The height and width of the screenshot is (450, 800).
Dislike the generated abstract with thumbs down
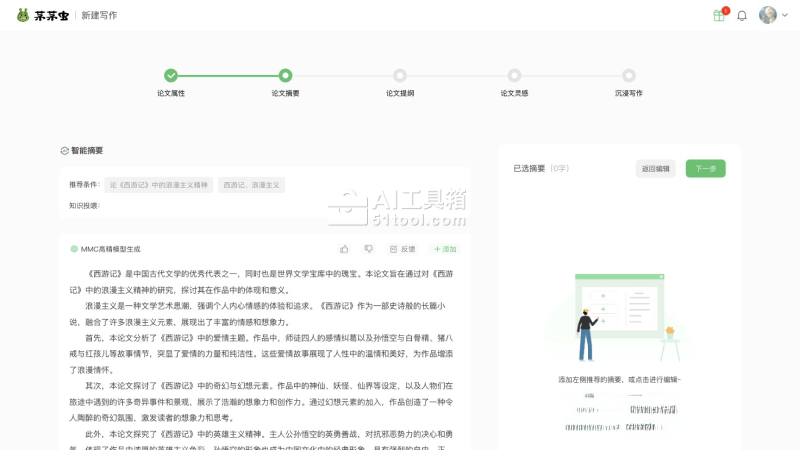coord(368,249)
